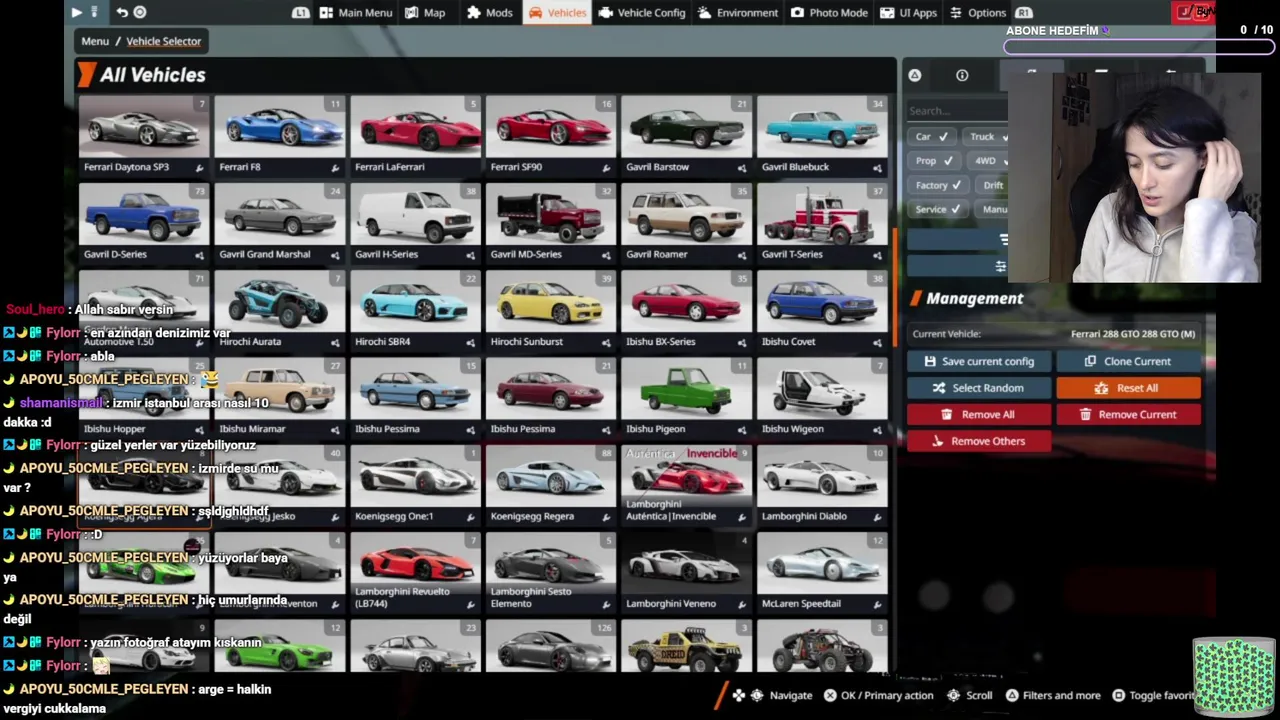Click the play icon in top bar
1280x720 pixels.
pos(76,12)
